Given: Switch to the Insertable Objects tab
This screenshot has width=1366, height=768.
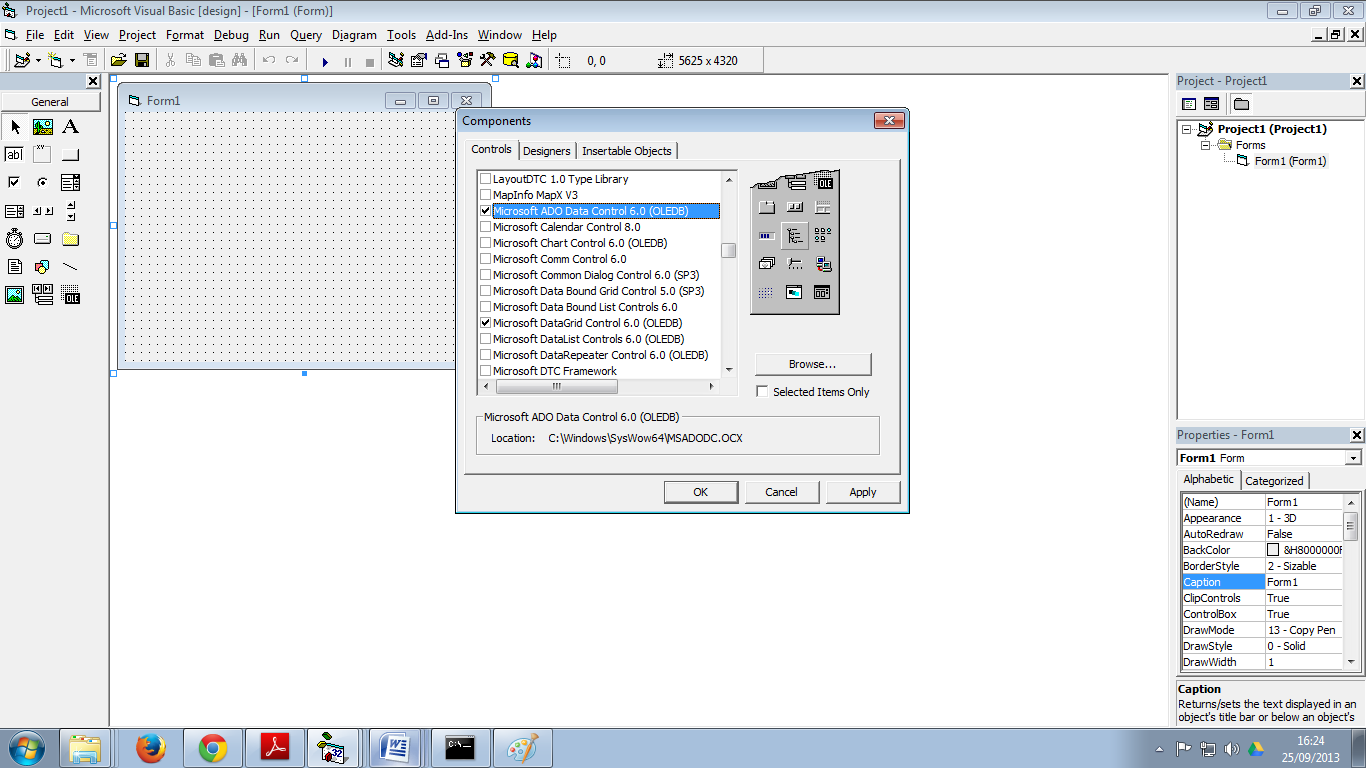Looking at the screenshot, I should (x=627, y=151).
